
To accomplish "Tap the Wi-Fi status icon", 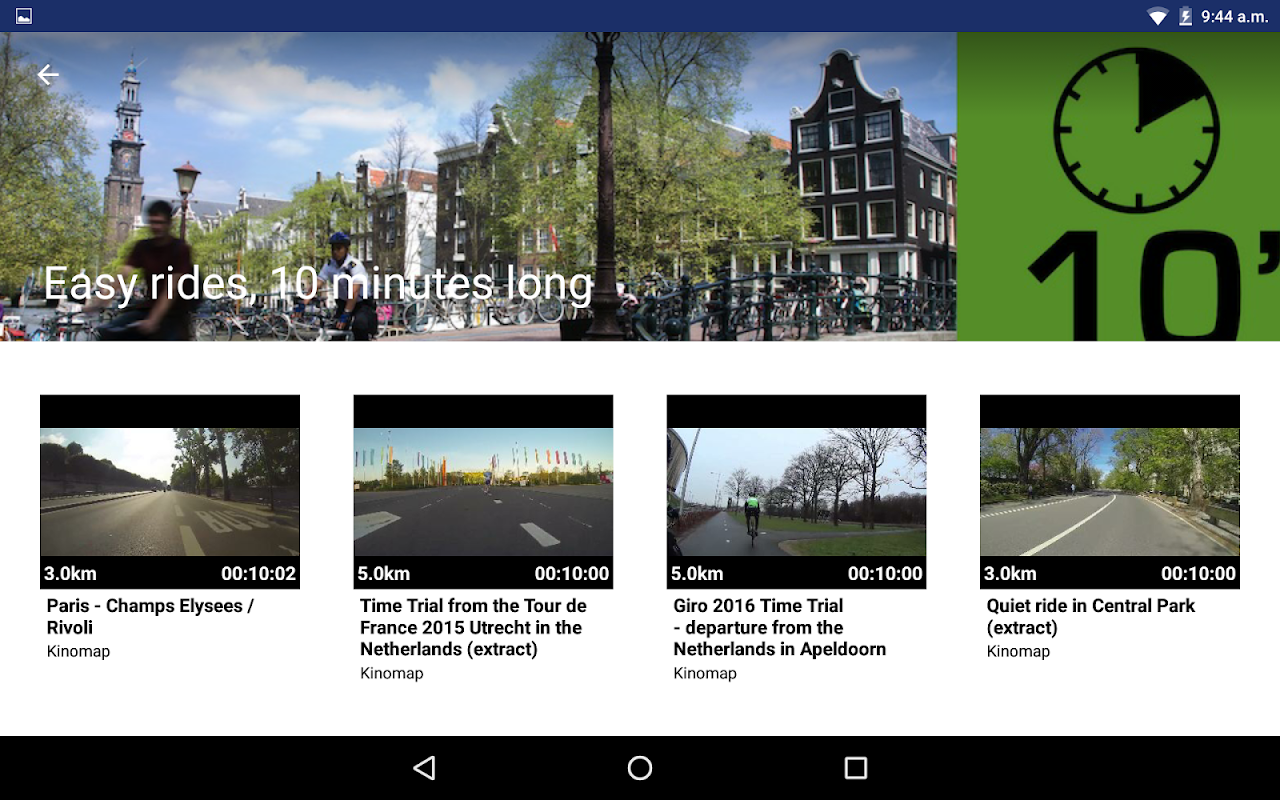I will pyautogui.click(x=1158, y=16).
